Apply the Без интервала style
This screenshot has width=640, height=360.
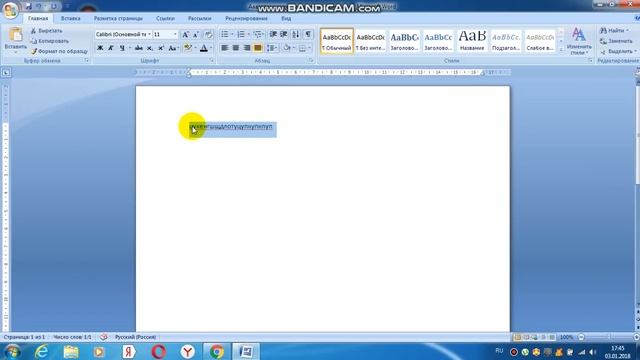(x=370, y=41)
